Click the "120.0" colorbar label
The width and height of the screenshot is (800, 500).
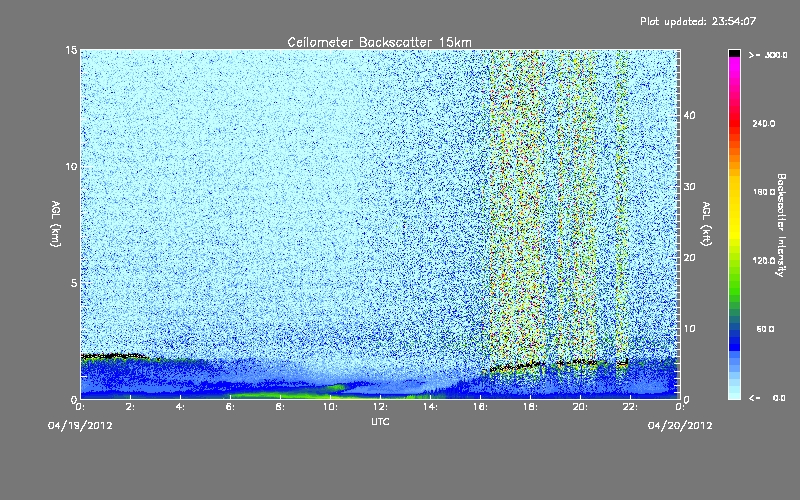[x=764, y=261]
